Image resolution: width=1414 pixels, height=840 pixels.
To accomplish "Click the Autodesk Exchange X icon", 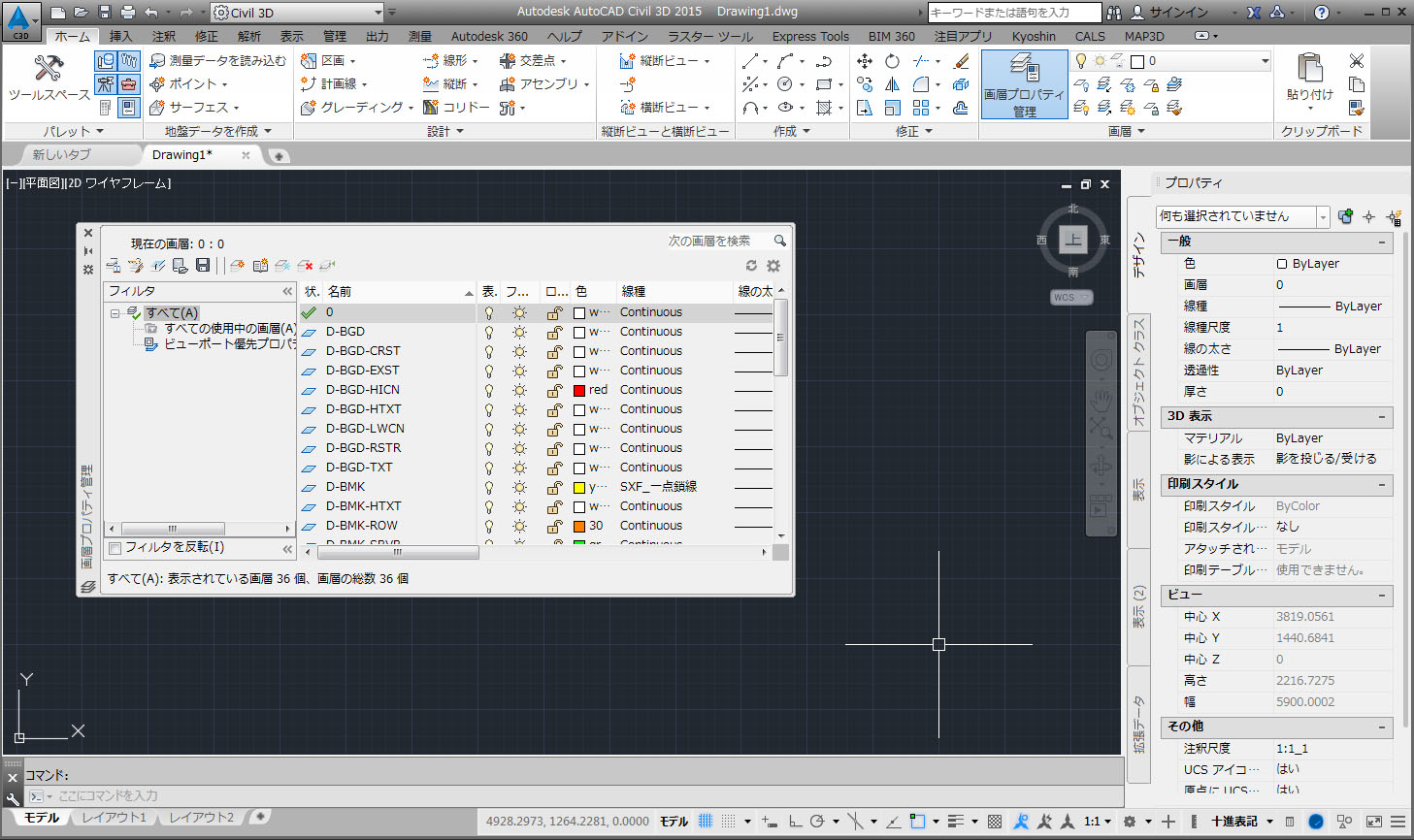I will click(1254, 13).
